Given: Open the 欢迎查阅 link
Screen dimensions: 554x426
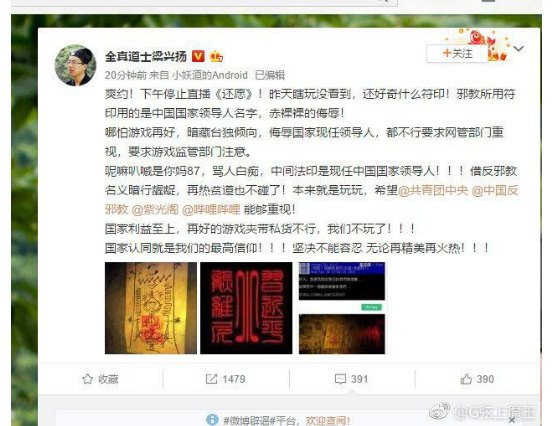Looking at the screenshot, I should (328, 420).
